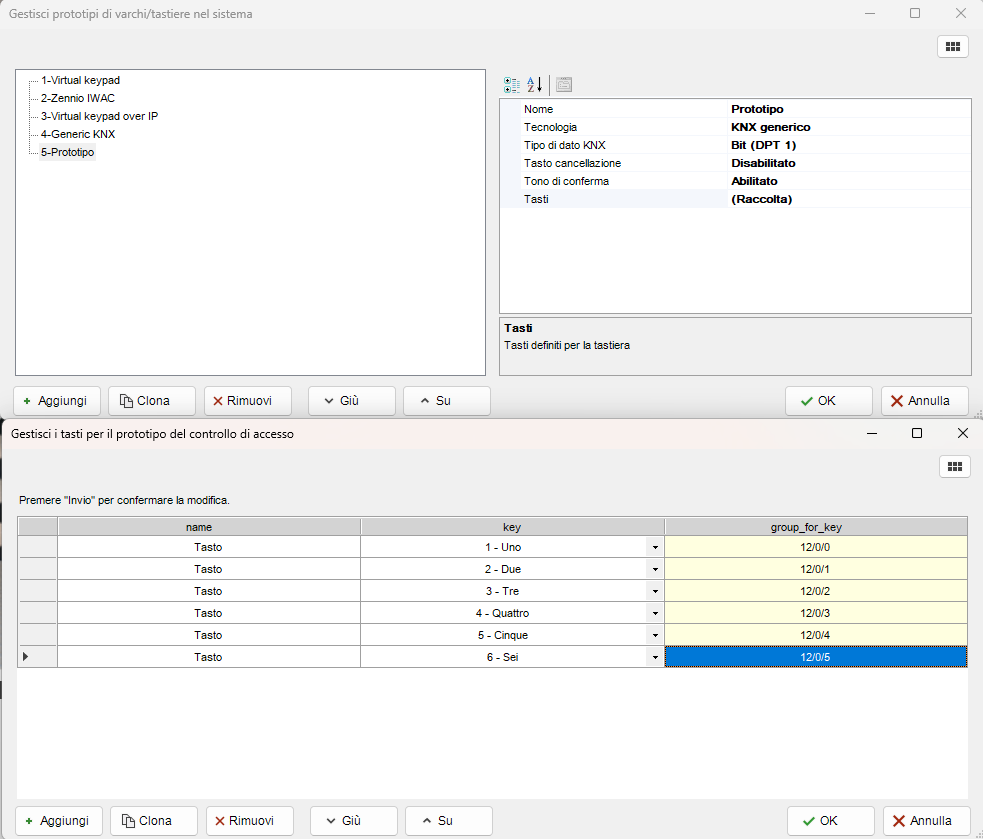Click the 'group_for_key' column header

[x=815, y=526]
